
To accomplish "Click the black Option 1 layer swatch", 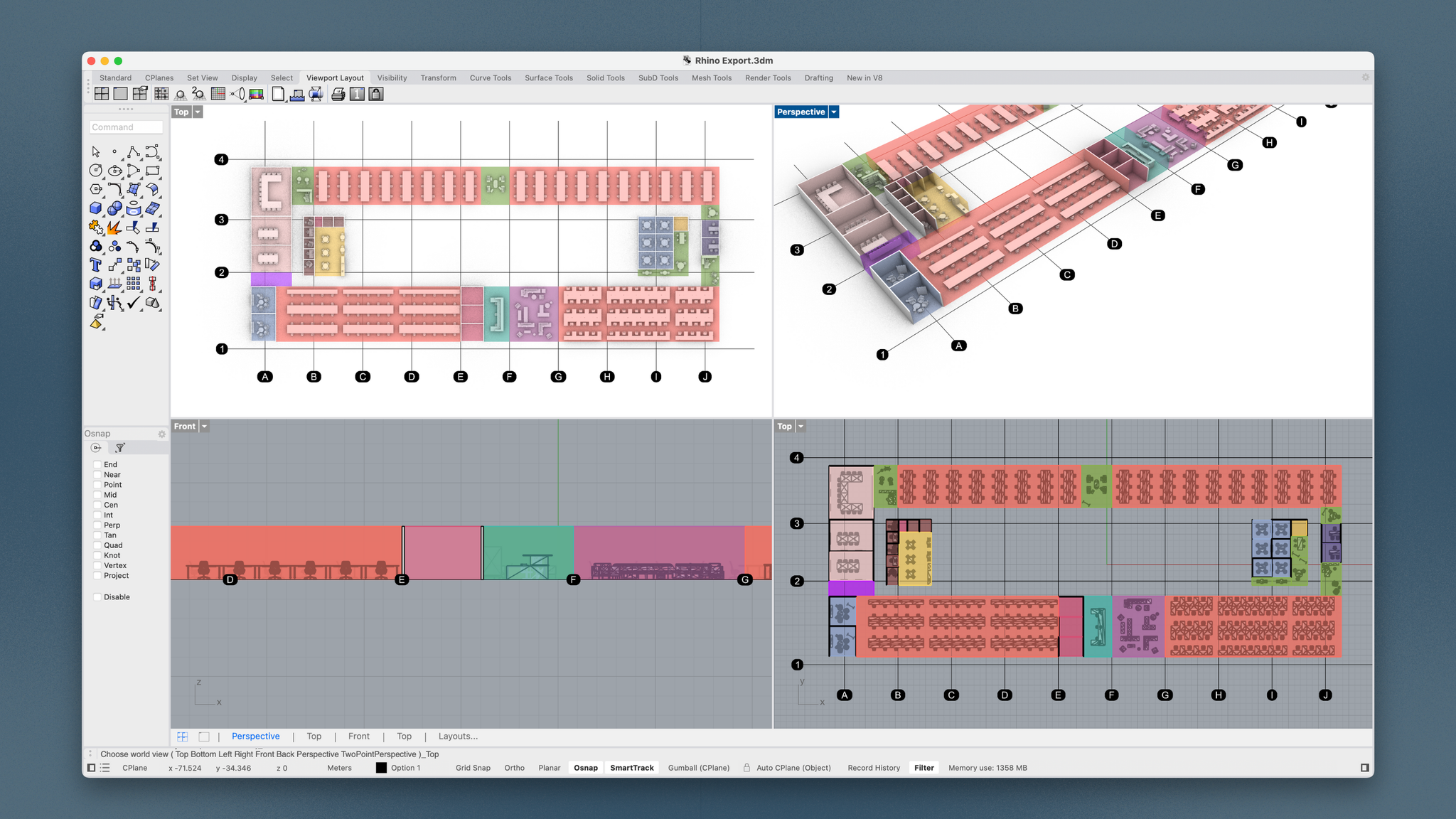I will coord(381,768).
